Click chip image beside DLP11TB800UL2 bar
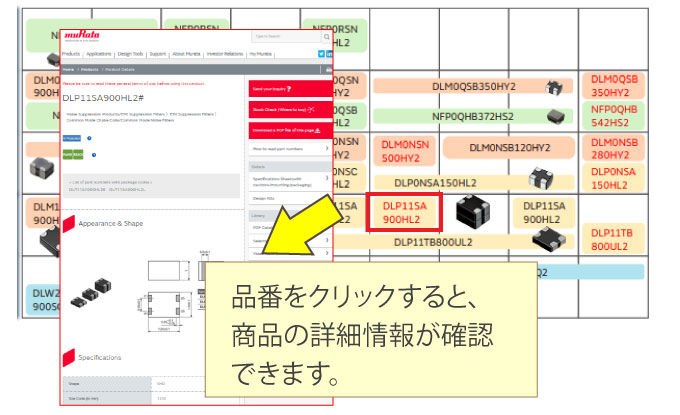The height and width of the screenshot is (415, 680). (548, 238)
